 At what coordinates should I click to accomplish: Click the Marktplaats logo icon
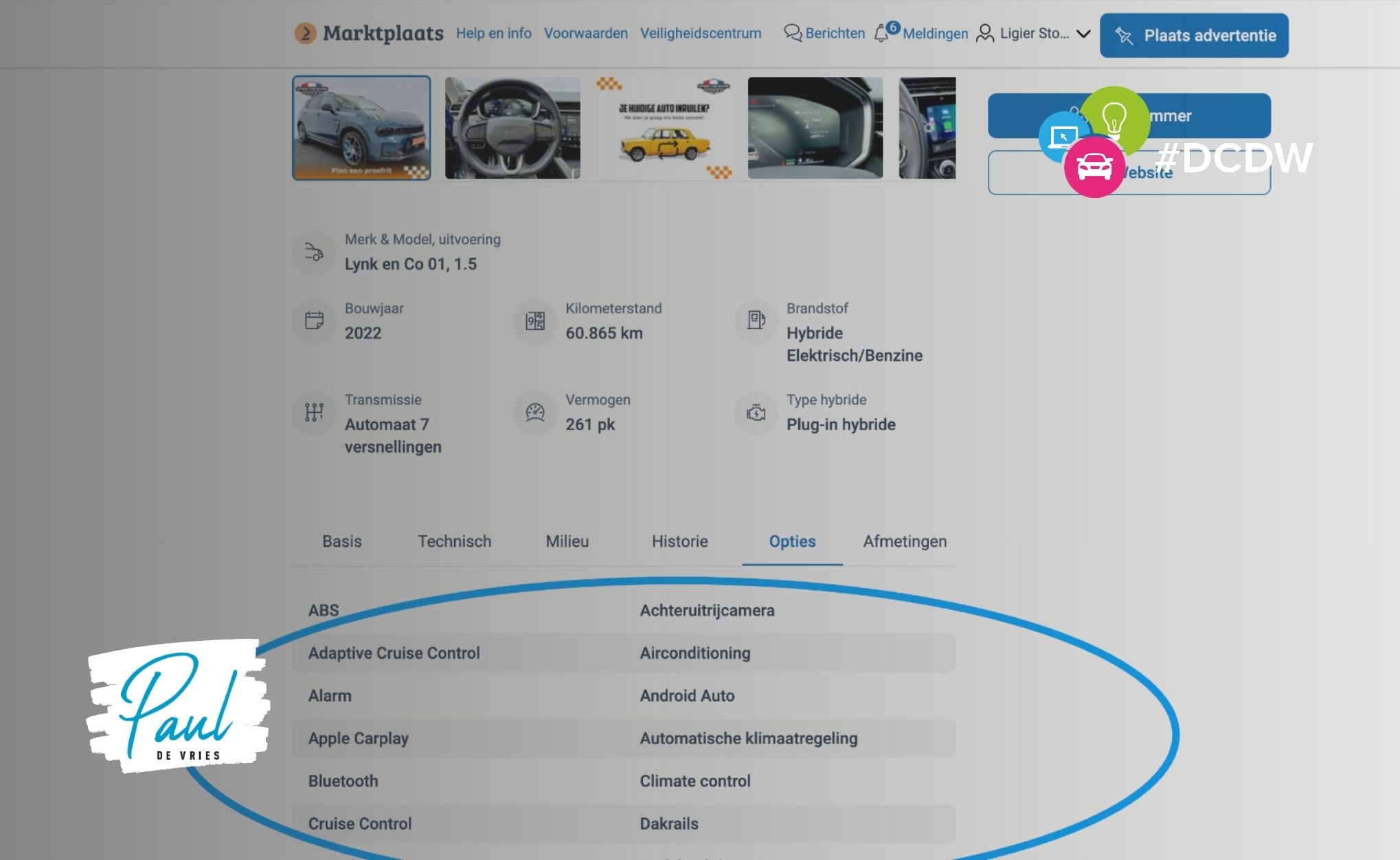[x=305, y=33]
